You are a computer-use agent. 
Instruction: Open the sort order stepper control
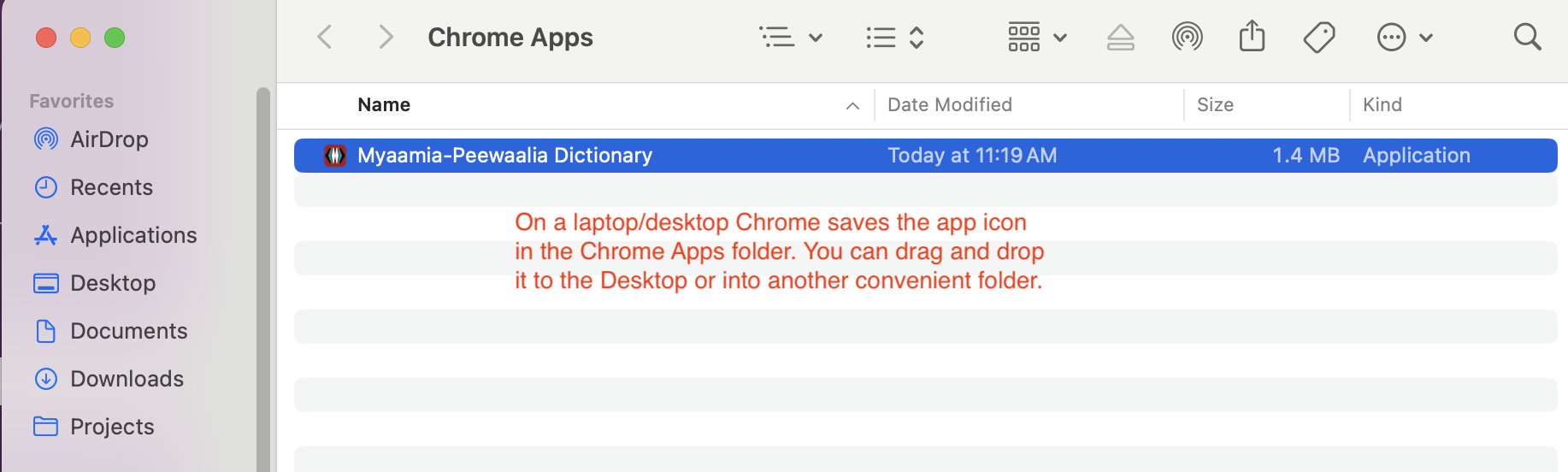[x=894, y=37]
